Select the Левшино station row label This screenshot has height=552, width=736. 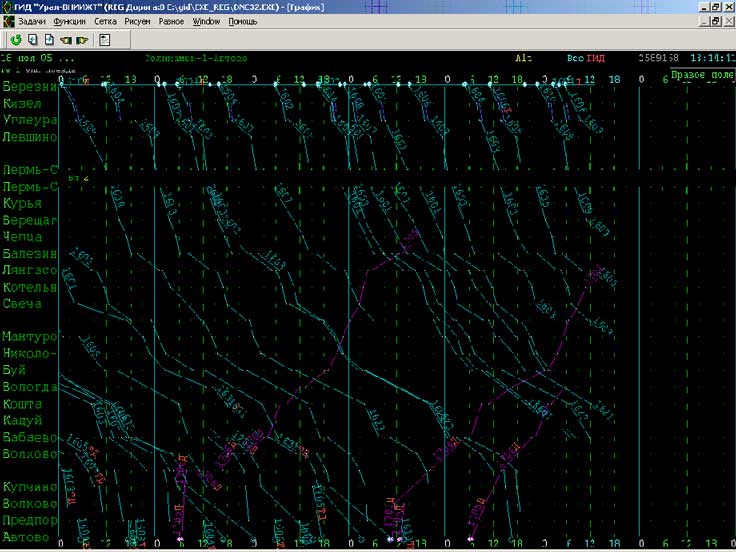point(30,137)
